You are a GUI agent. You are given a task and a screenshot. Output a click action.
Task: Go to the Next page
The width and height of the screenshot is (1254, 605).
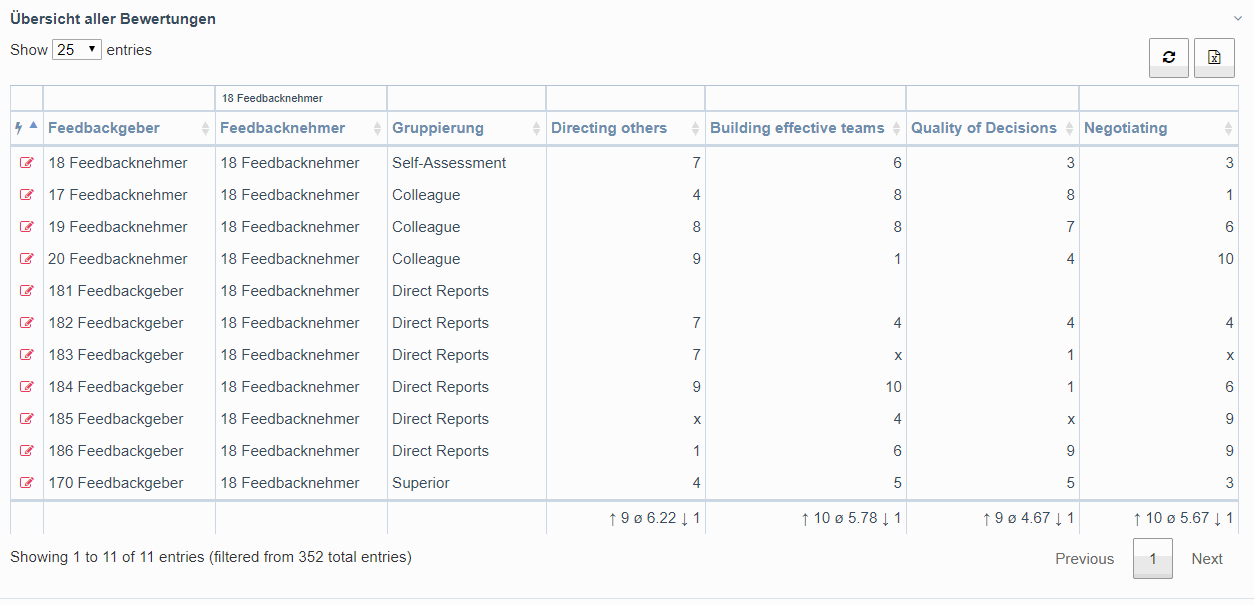pos(1206,559)
